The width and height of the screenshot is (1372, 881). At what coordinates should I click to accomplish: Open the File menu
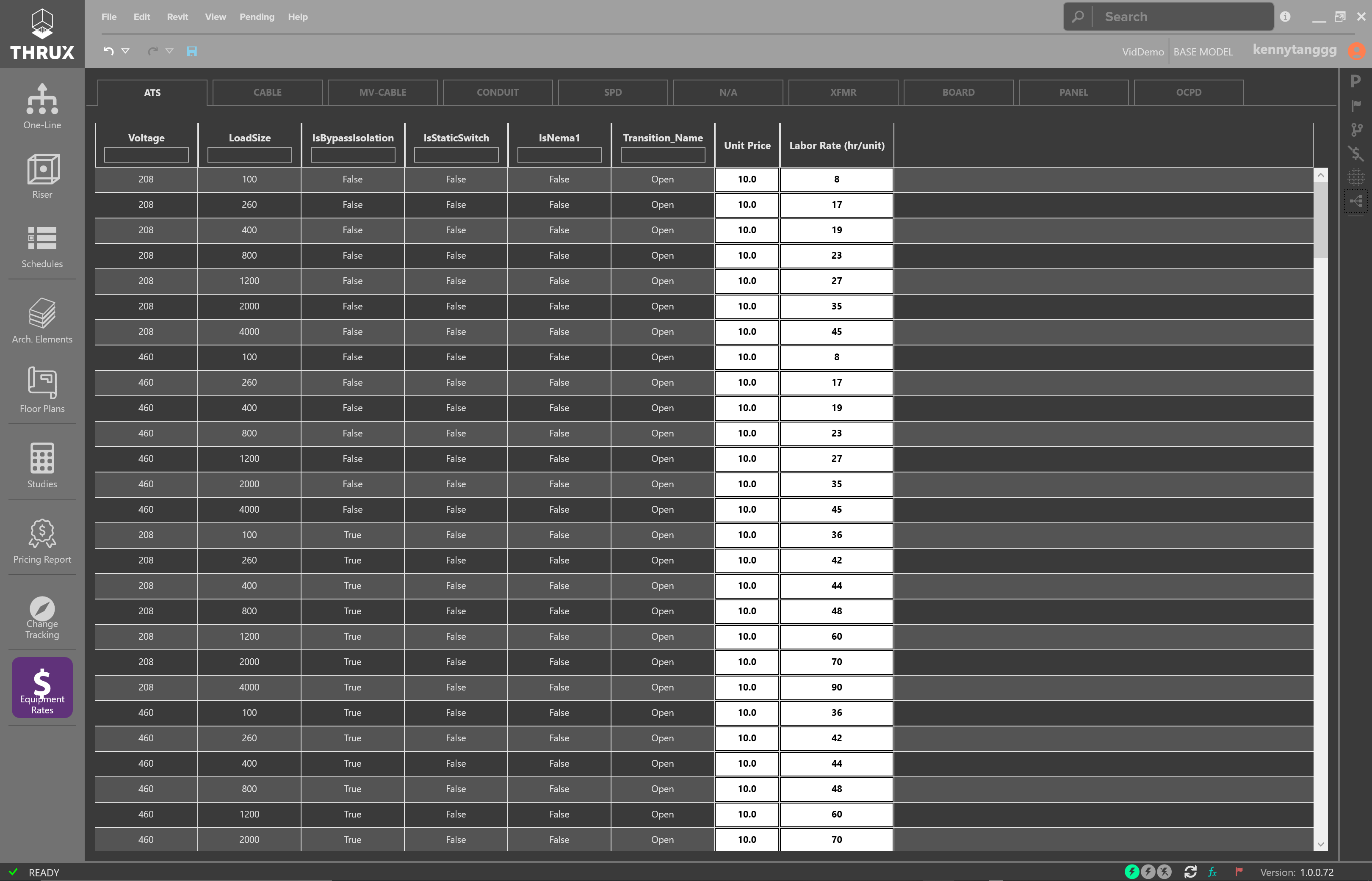point(109,17)
